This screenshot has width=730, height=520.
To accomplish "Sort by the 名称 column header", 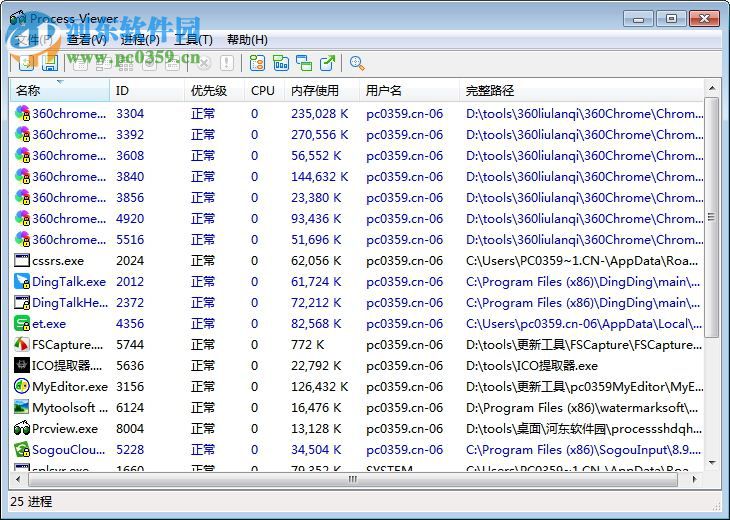I will tap(60, 90).
